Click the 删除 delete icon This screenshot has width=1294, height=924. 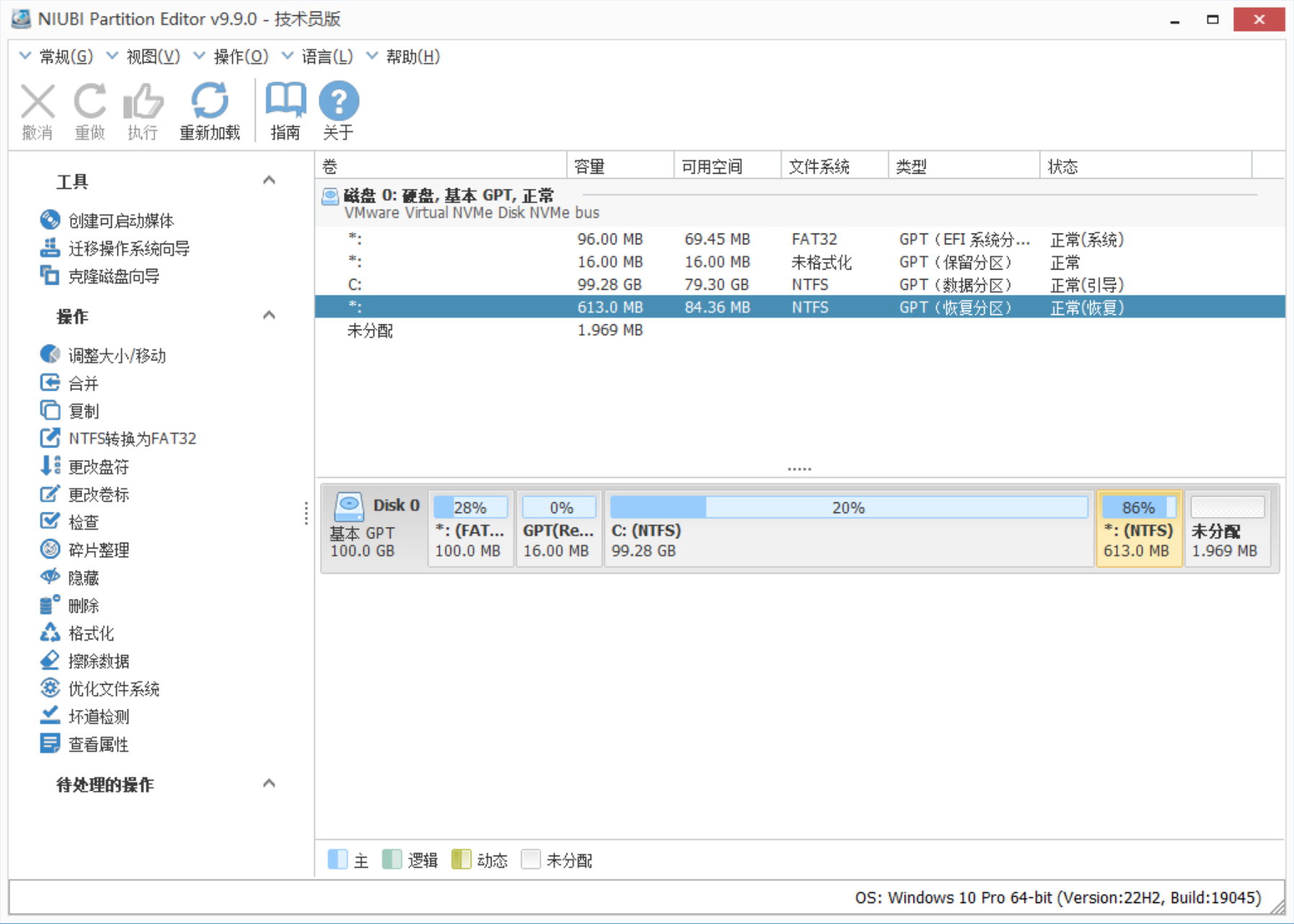50,605
